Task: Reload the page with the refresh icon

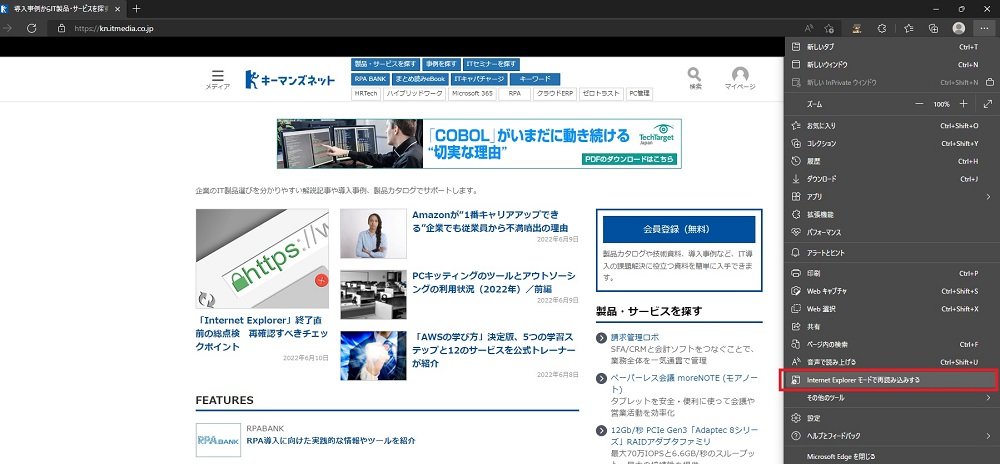Action: click(x=31, y=28)
